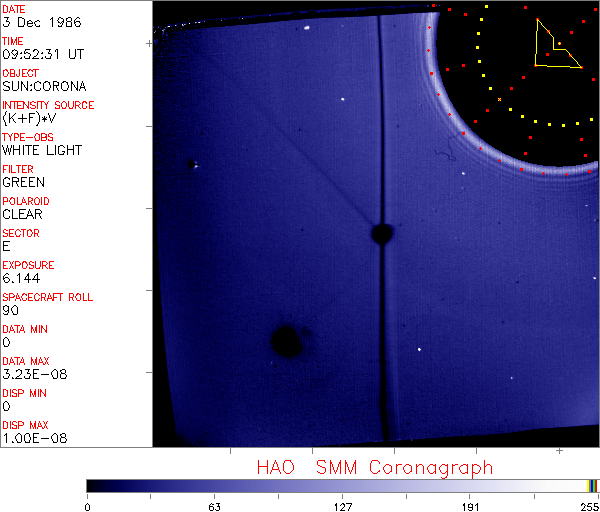
Task: Select the exposure value 6.144
Action: [21, 278]
